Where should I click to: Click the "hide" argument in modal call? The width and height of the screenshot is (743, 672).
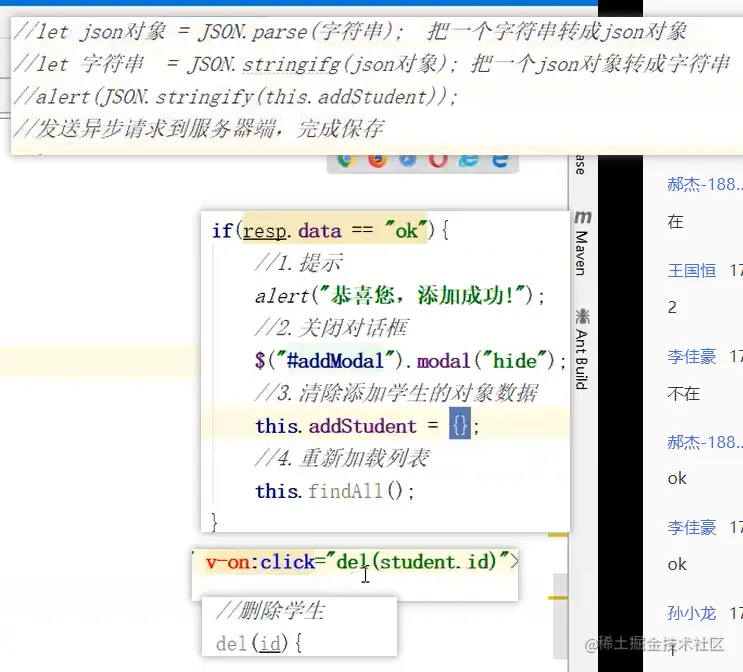coord(515,361)
